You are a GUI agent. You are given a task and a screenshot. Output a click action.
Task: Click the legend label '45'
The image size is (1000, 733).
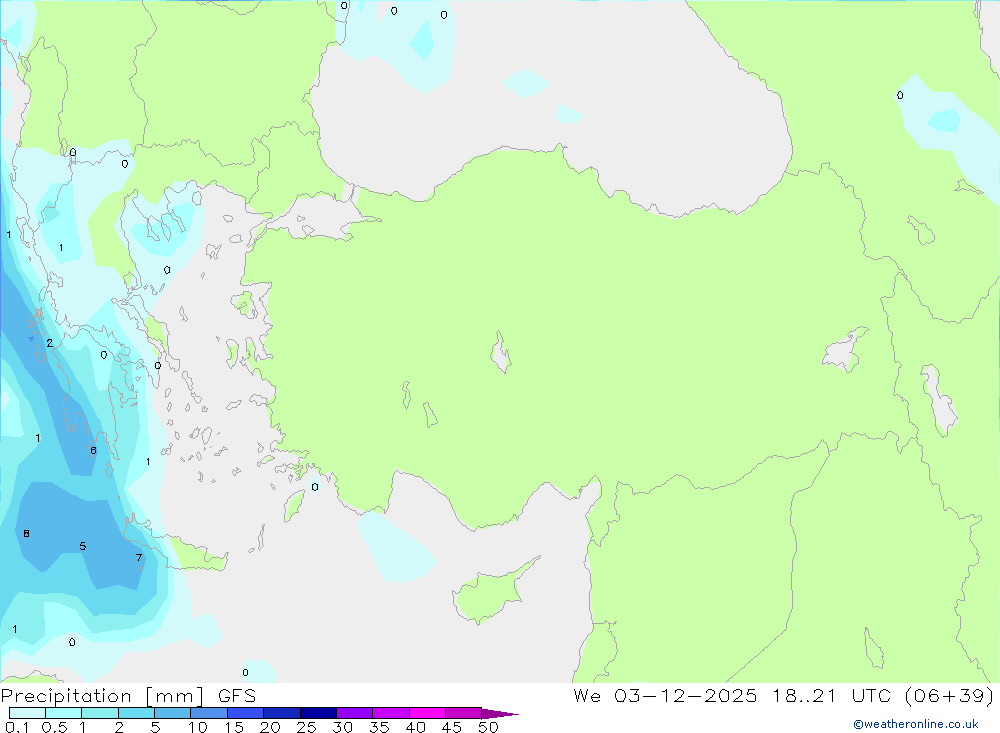click(x=452, y=727)
